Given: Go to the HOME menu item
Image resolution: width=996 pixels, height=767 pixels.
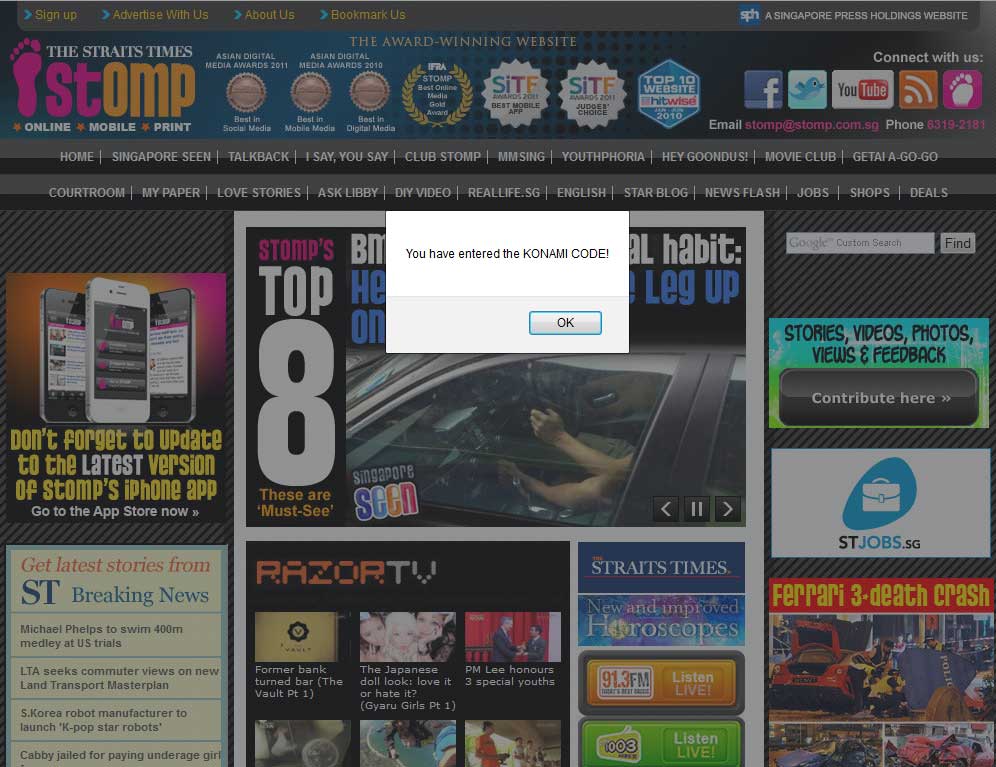Looking at the screenshot, I should (x=77, y=157).
